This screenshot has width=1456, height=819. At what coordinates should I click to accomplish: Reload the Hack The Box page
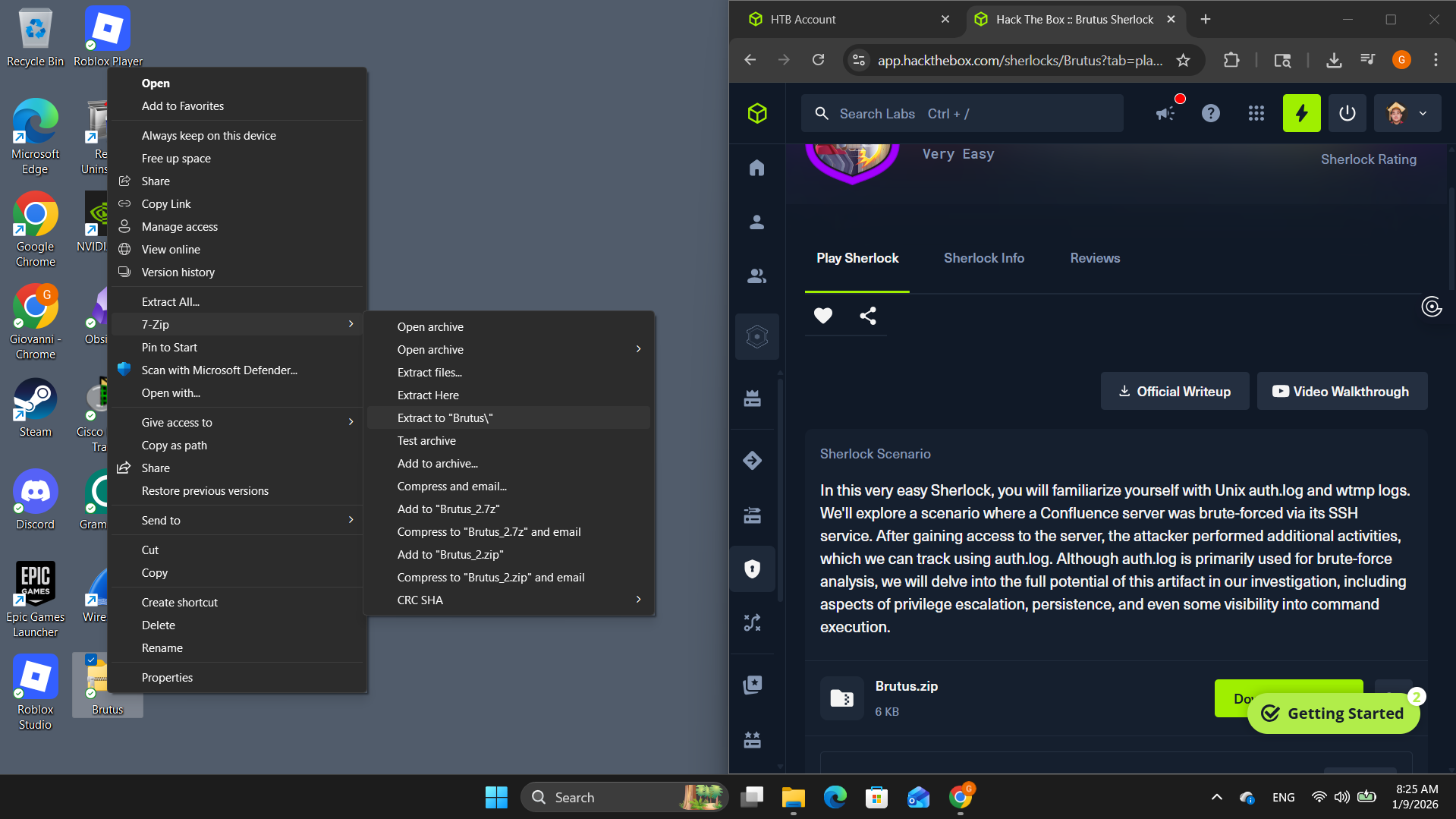(x=818, y=60)
